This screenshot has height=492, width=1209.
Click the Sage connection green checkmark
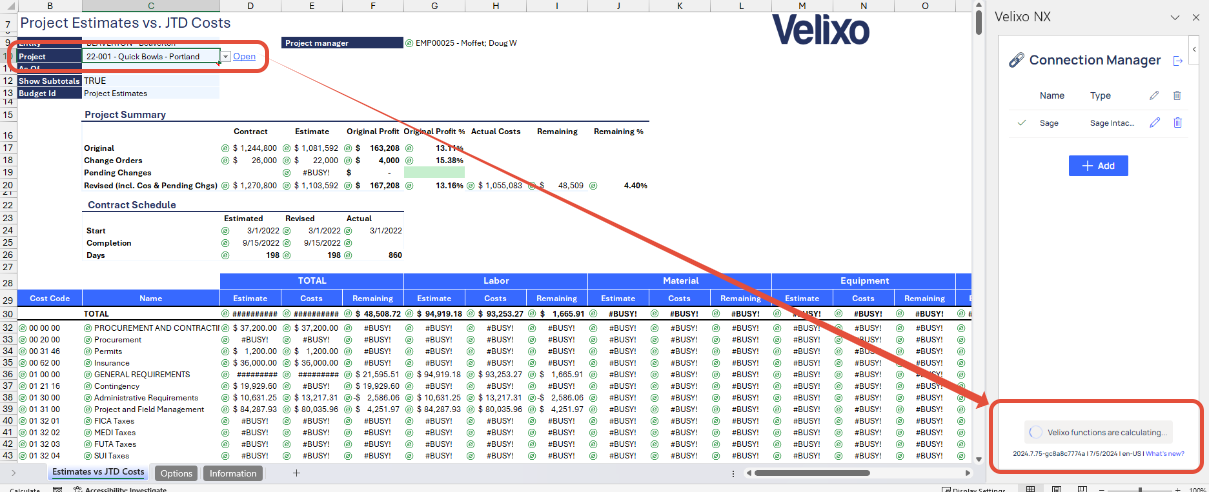click(x=1022, y=123)
